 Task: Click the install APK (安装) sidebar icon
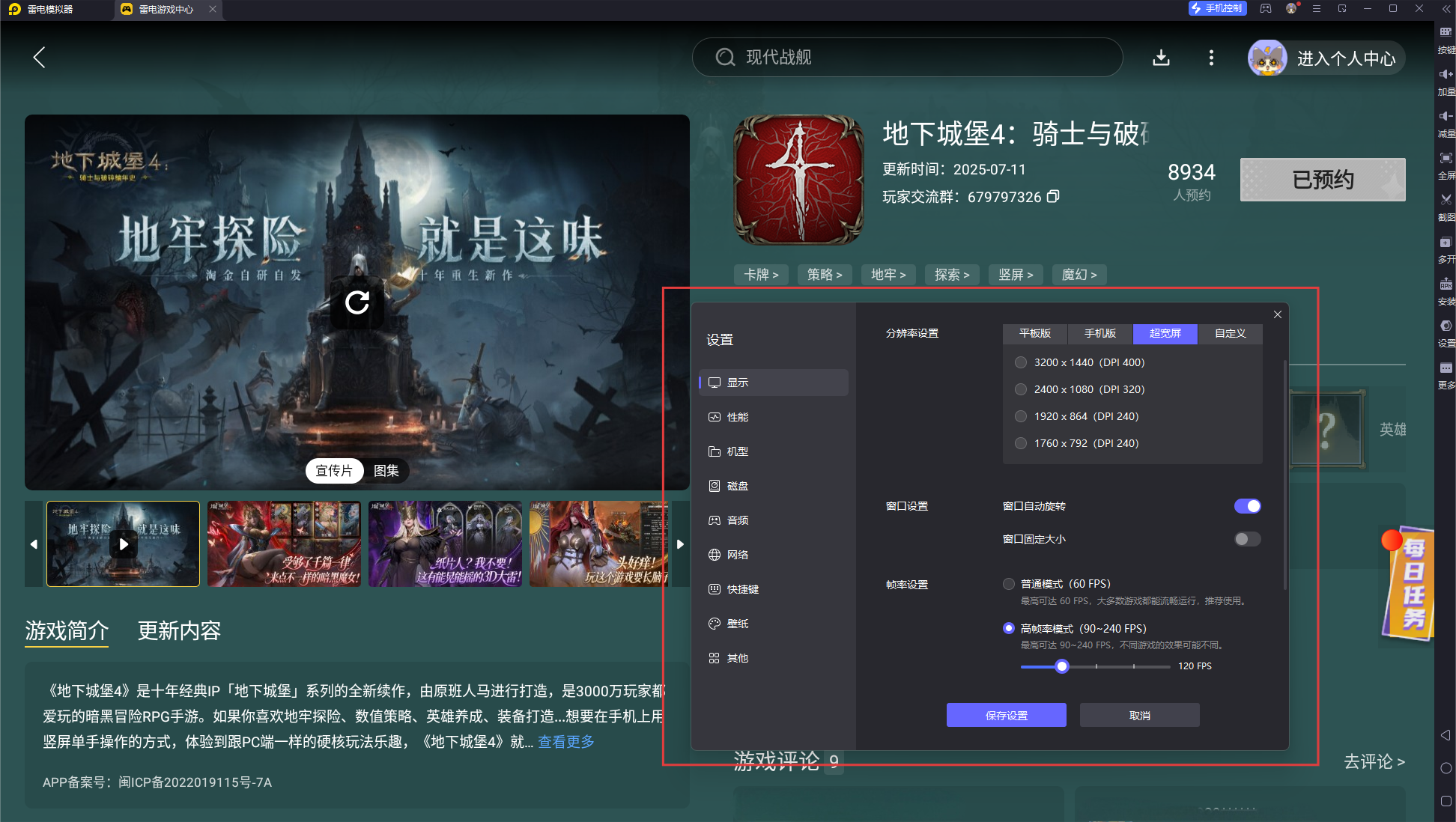pos(1446,290)
